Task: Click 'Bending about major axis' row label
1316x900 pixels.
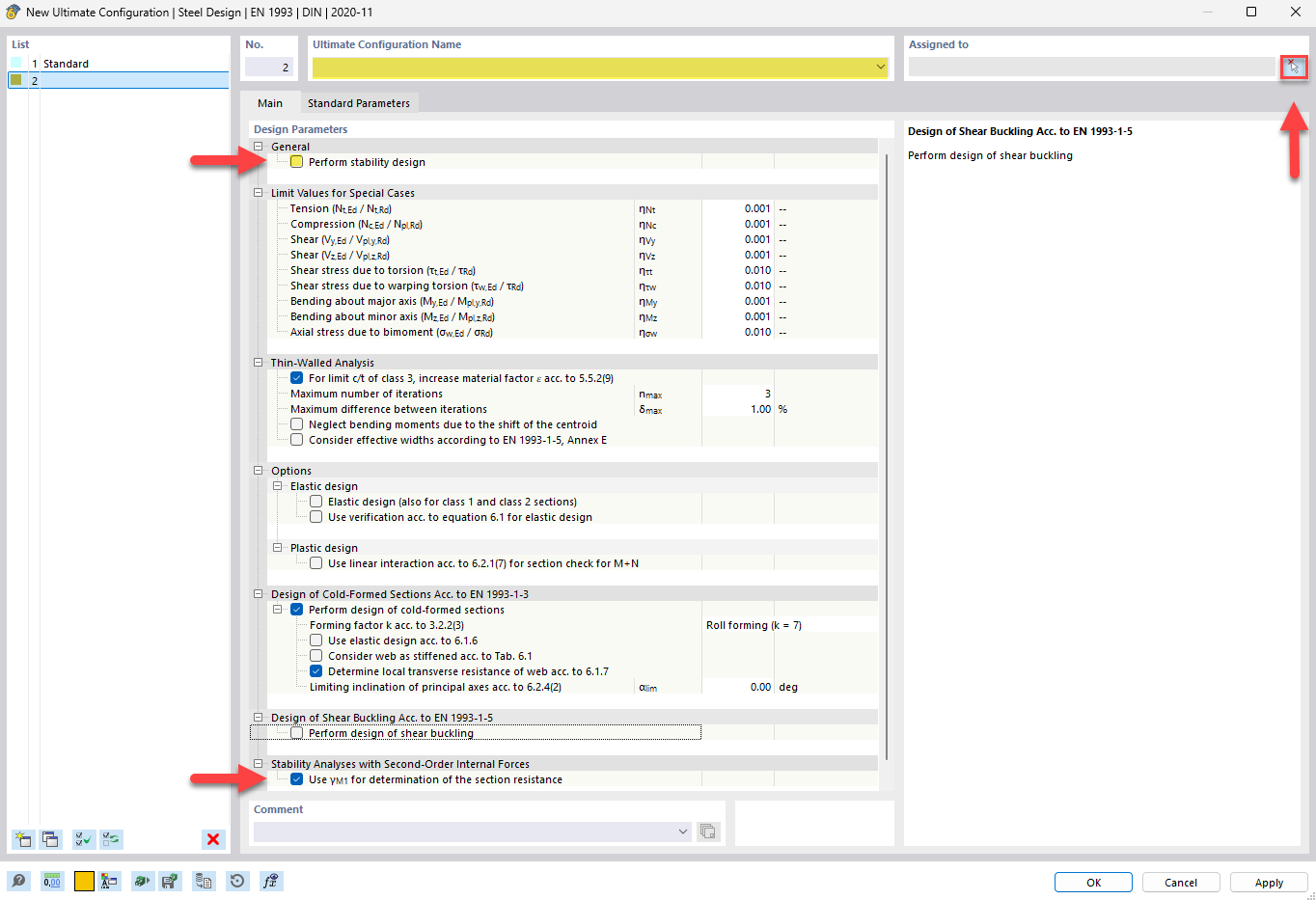Action: [393, 301]
